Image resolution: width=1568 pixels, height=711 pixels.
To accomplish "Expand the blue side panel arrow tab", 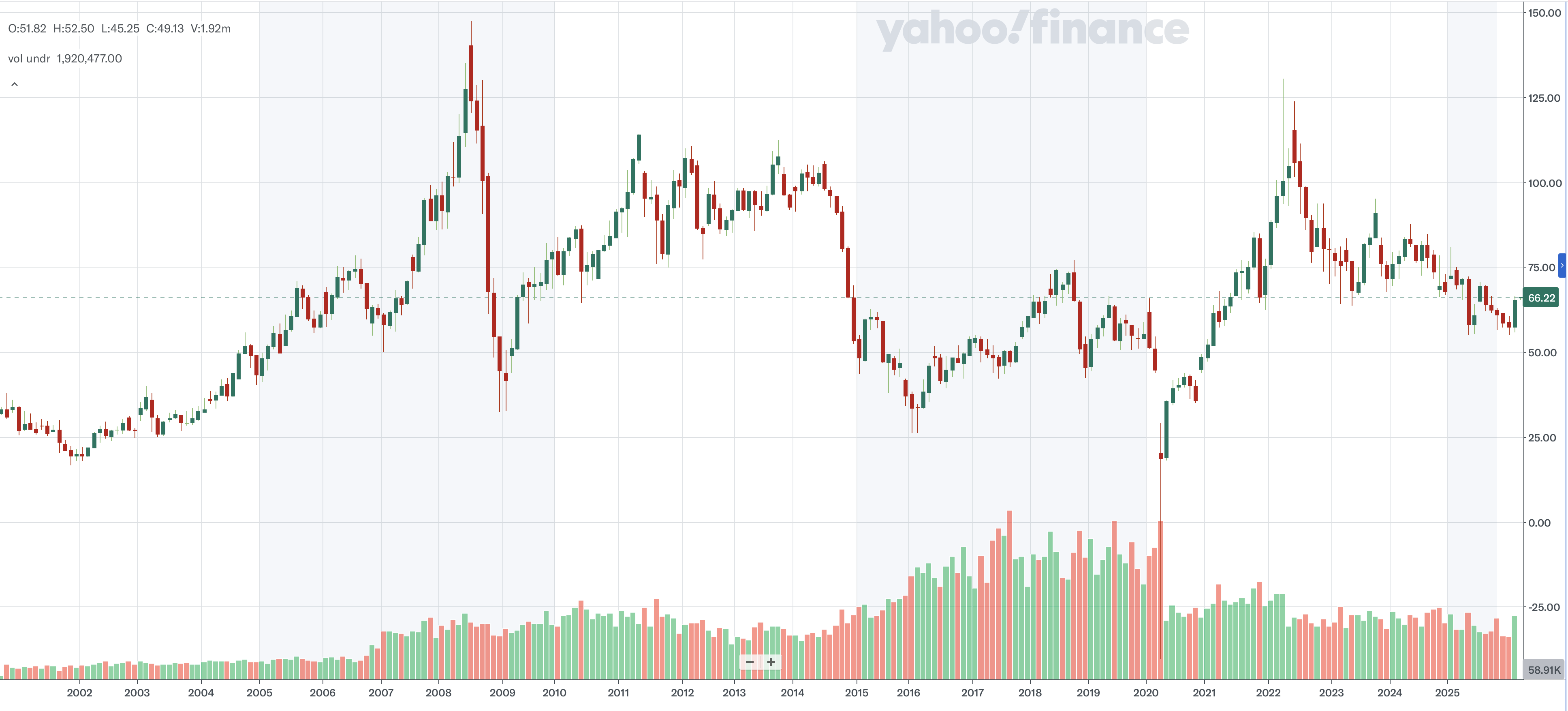I will (1562, 266).
